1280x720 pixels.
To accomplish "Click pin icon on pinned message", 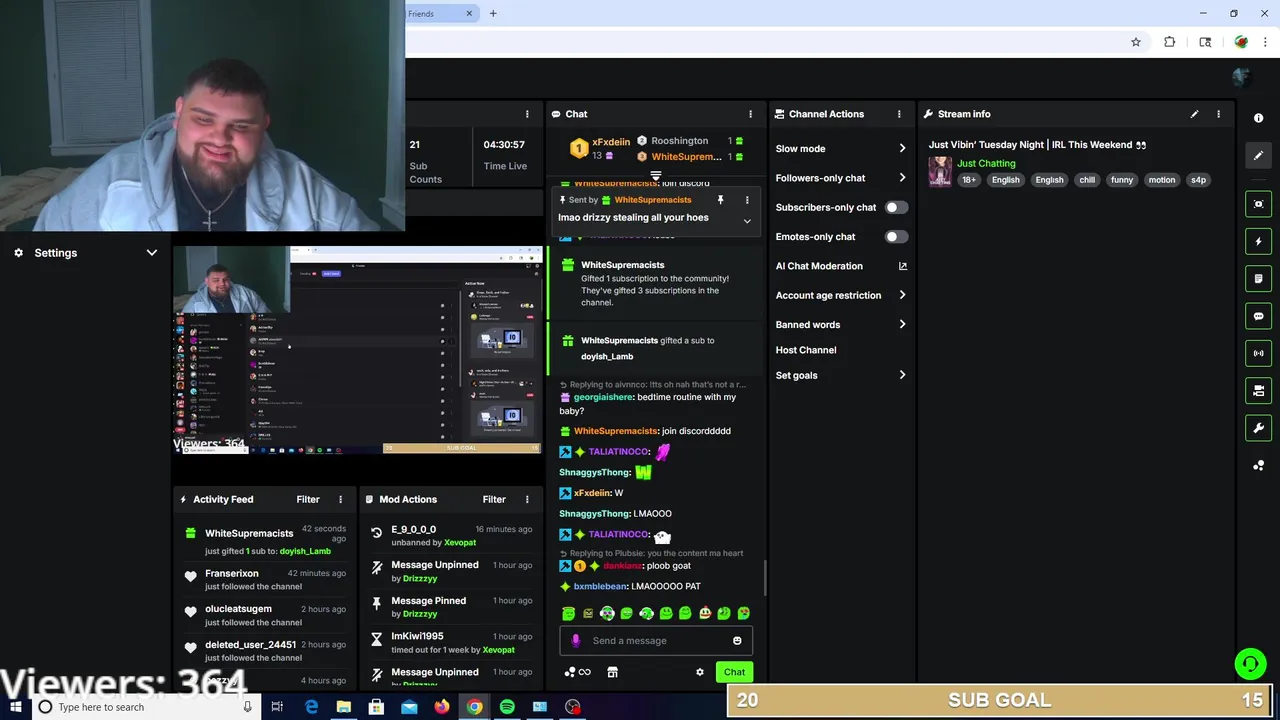I will [720, 200].
